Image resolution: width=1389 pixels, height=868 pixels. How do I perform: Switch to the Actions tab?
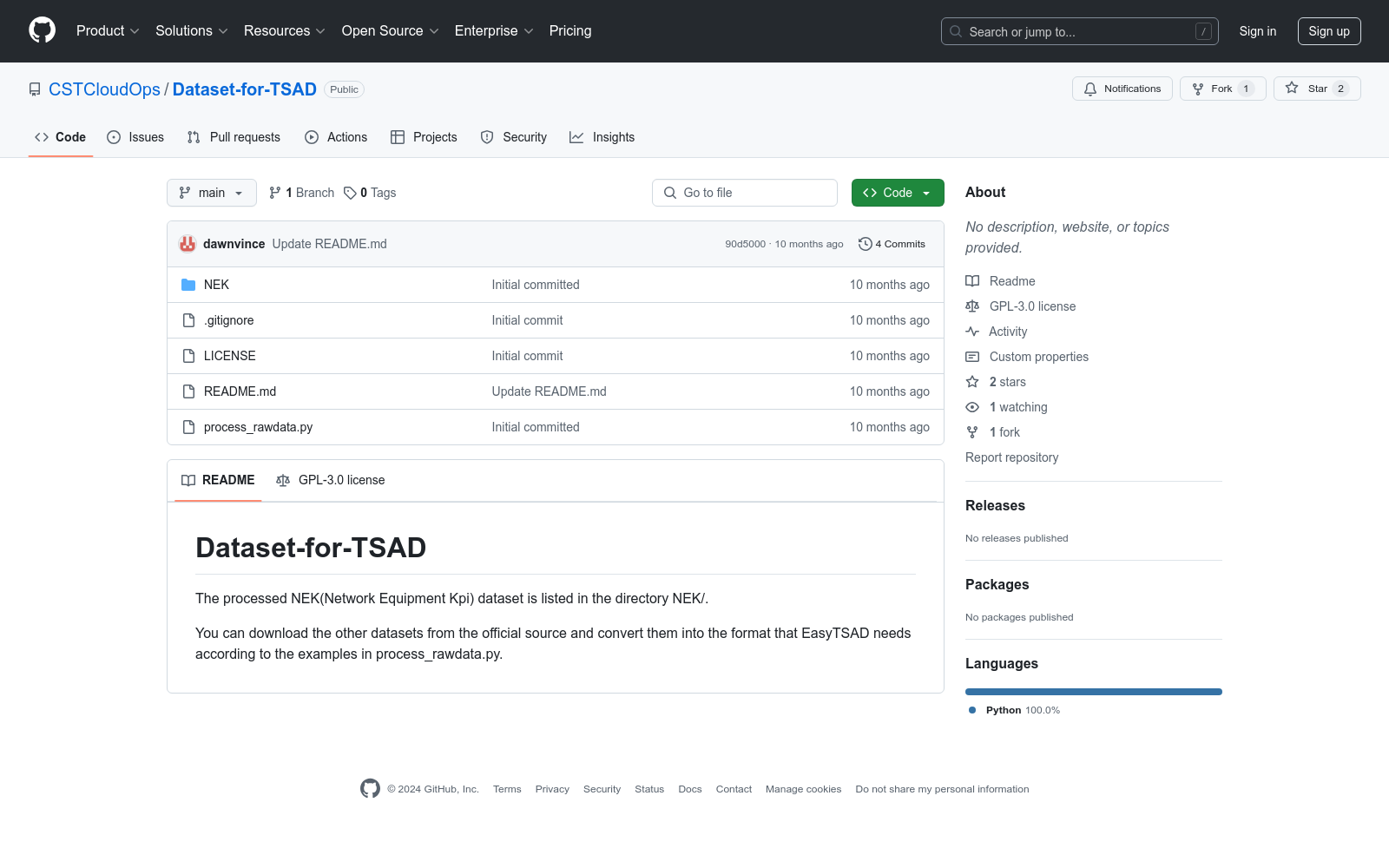[336, 137]
